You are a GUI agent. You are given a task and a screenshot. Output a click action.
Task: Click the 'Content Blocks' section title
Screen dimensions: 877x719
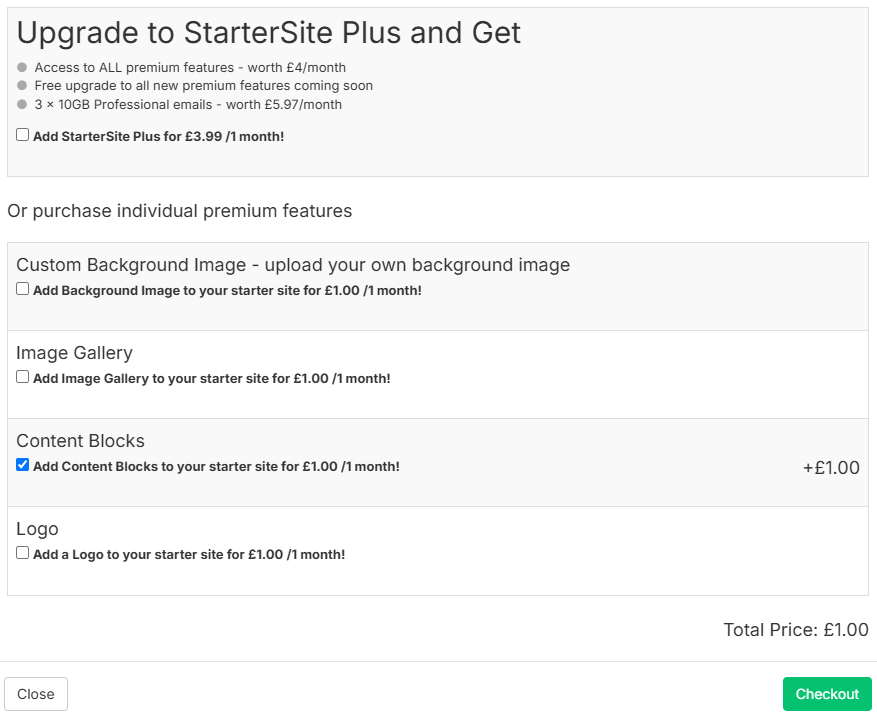(81, 441)
